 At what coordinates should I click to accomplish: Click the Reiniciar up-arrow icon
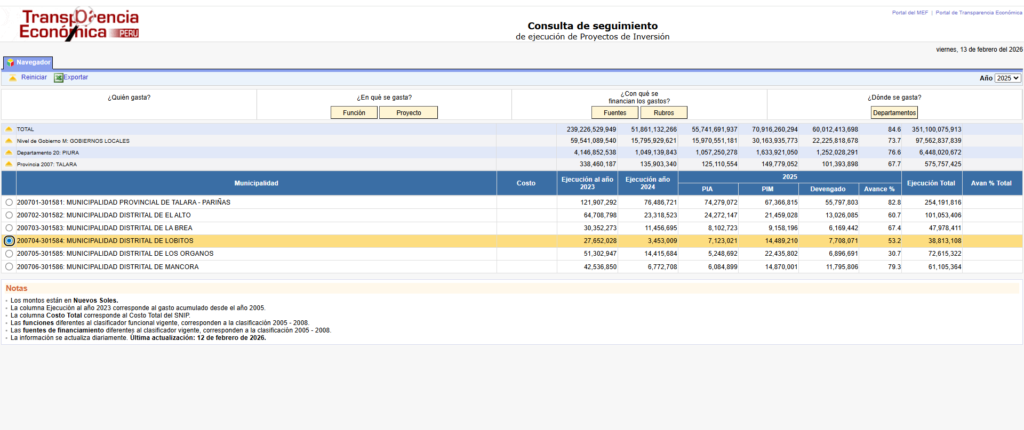pyautogui.click(x=13, y=77)
